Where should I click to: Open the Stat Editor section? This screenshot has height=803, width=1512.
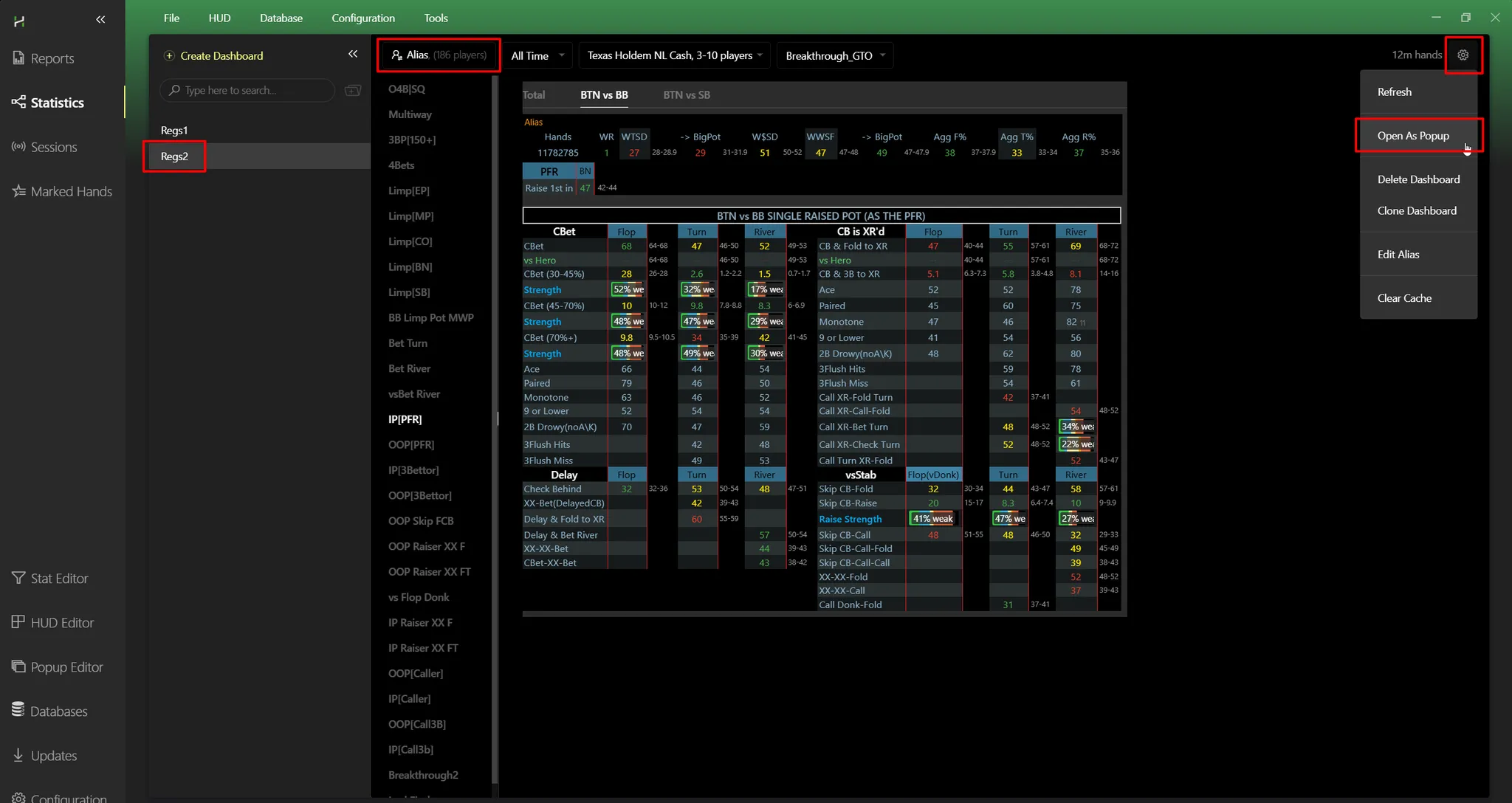(59, 579)
